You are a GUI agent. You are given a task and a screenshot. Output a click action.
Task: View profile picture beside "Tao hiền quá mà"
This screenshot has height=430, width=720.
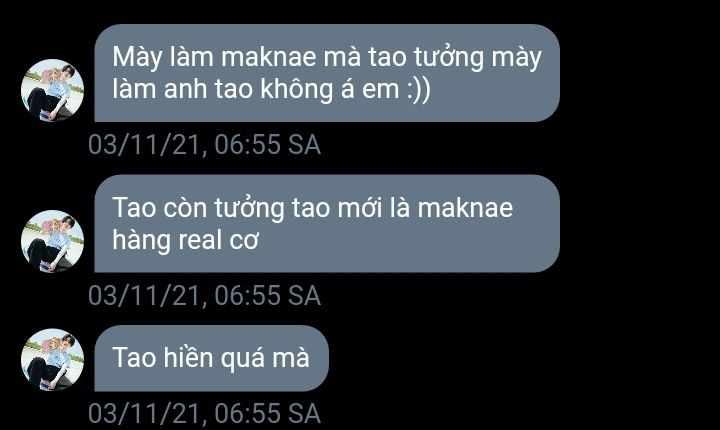[x=52, y=359]
